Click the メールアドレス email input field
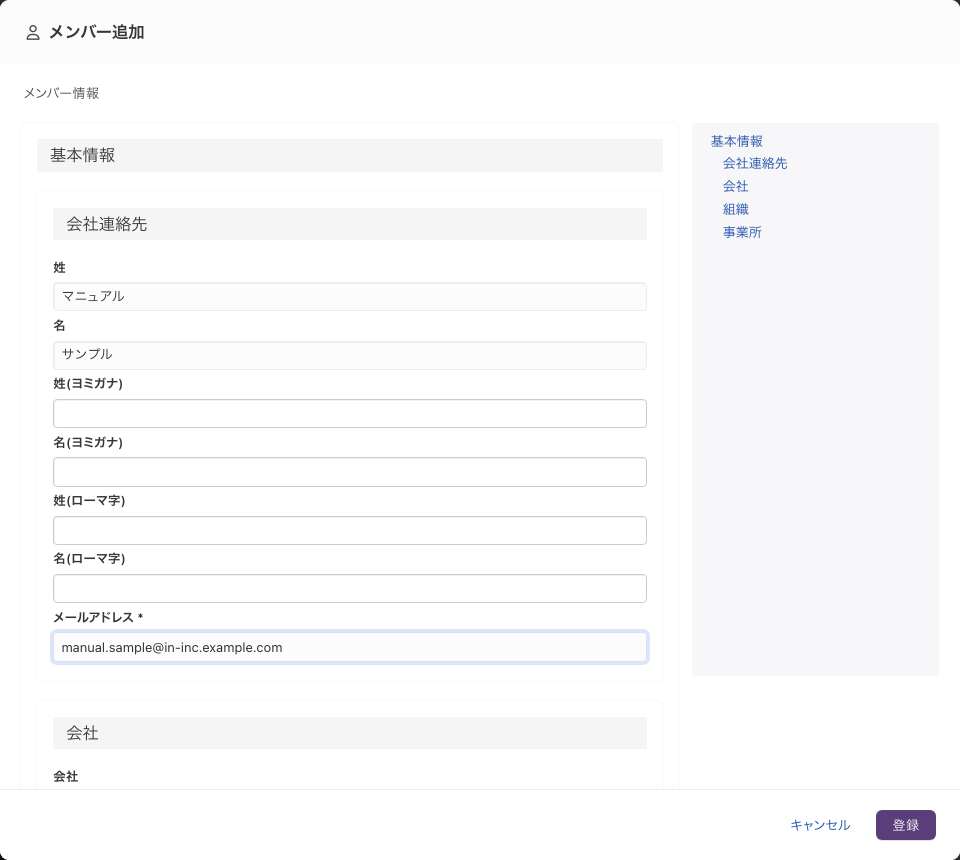Screen dimensions: 960x860 tap(350, 647)
